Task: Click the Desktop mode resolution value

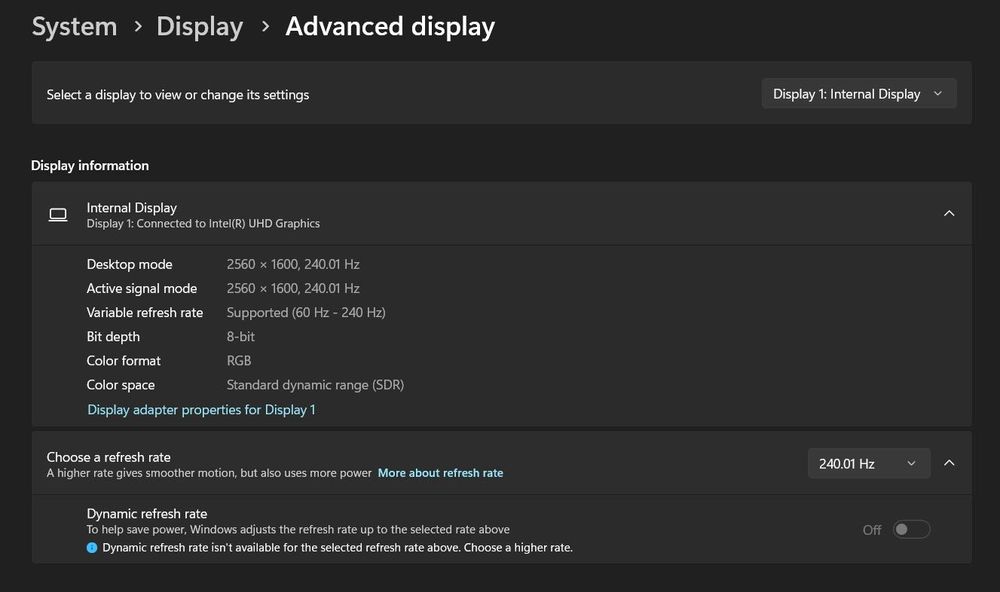Action: (x=293, y=265)
